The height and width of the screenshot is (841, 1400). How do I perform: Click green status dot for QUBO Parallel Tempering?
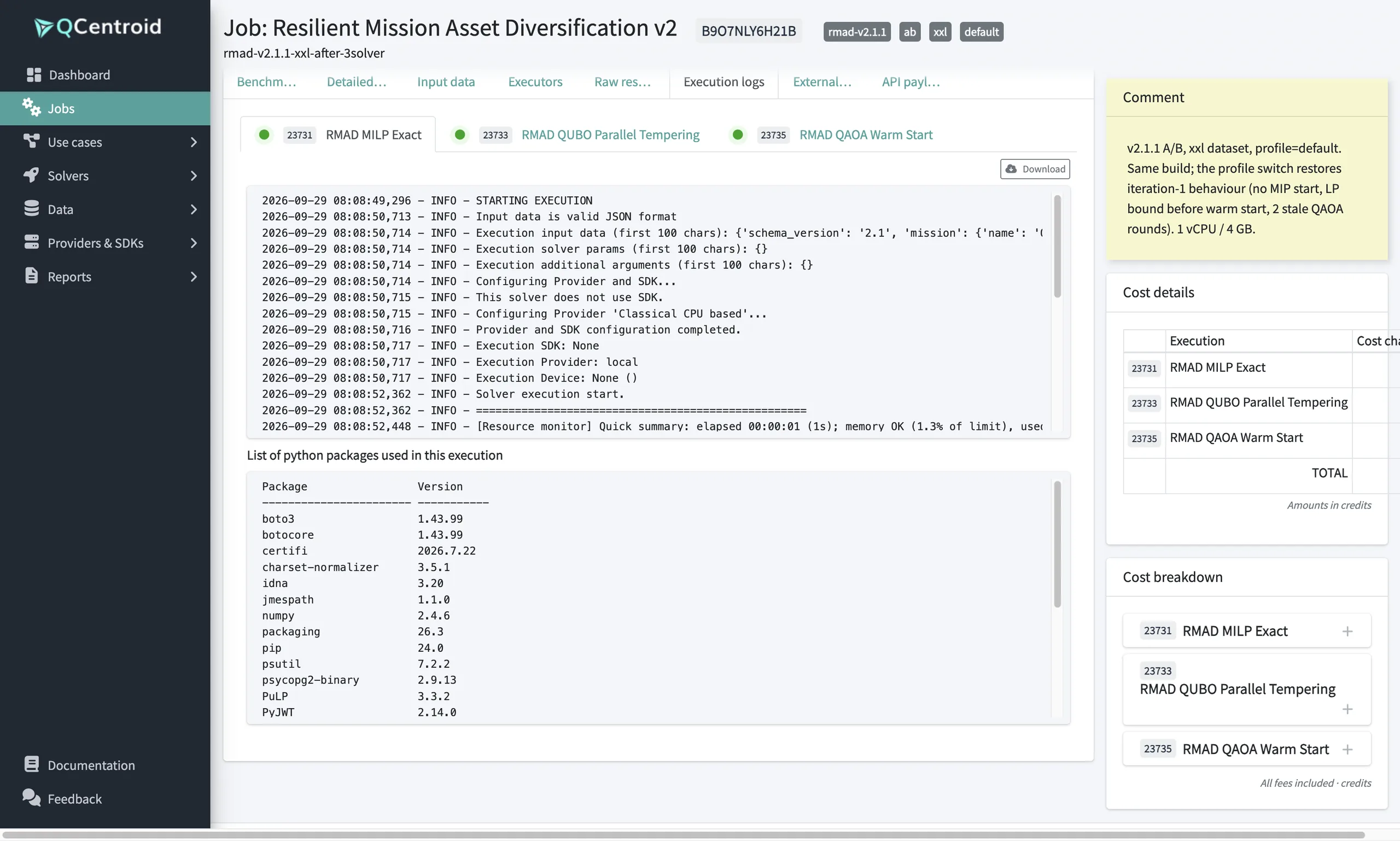[460, 135]
